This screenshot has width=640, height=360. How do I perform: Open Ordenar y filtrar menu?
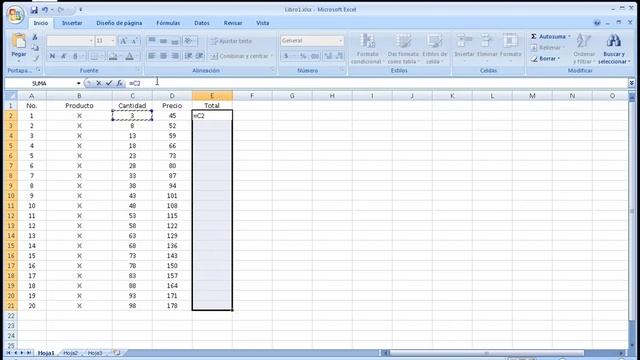point(584,49)
